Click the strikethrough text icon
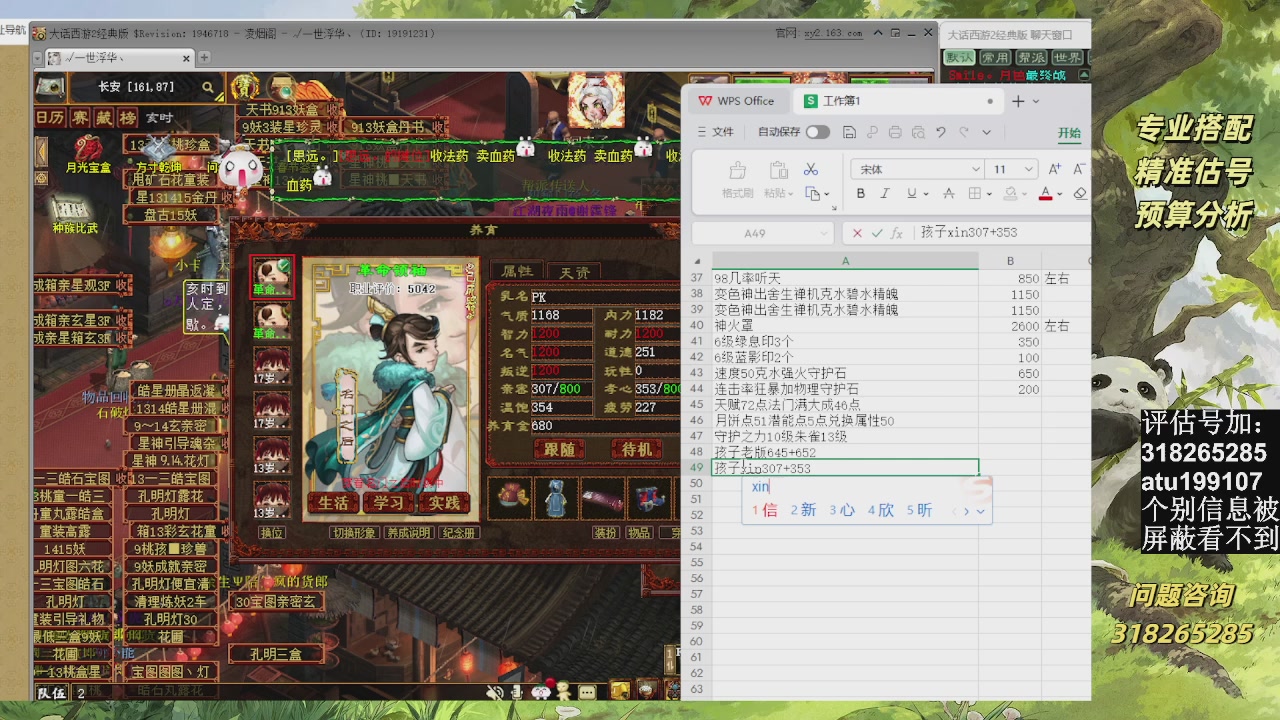Screen dimensions: 1280x720 (948, 193)
